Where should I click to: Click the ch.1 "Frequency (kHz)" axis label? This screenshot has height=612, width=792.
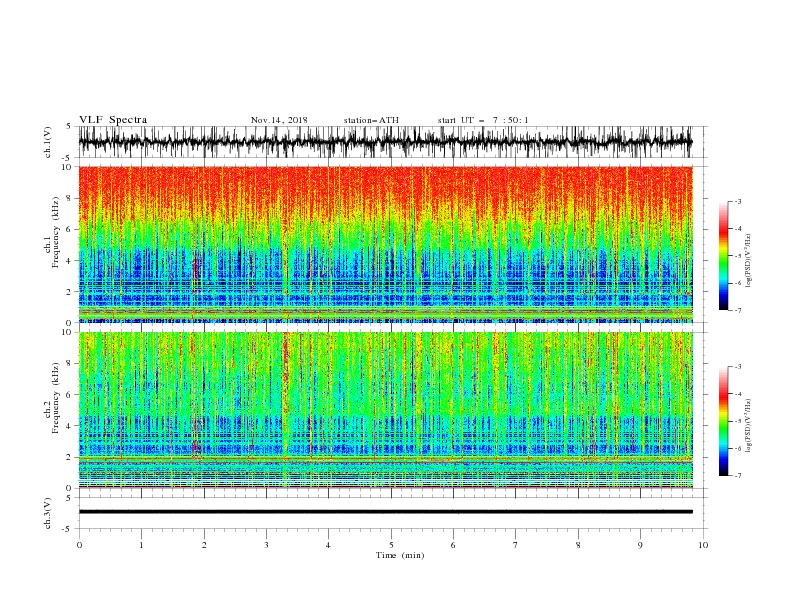pos(56,230)
